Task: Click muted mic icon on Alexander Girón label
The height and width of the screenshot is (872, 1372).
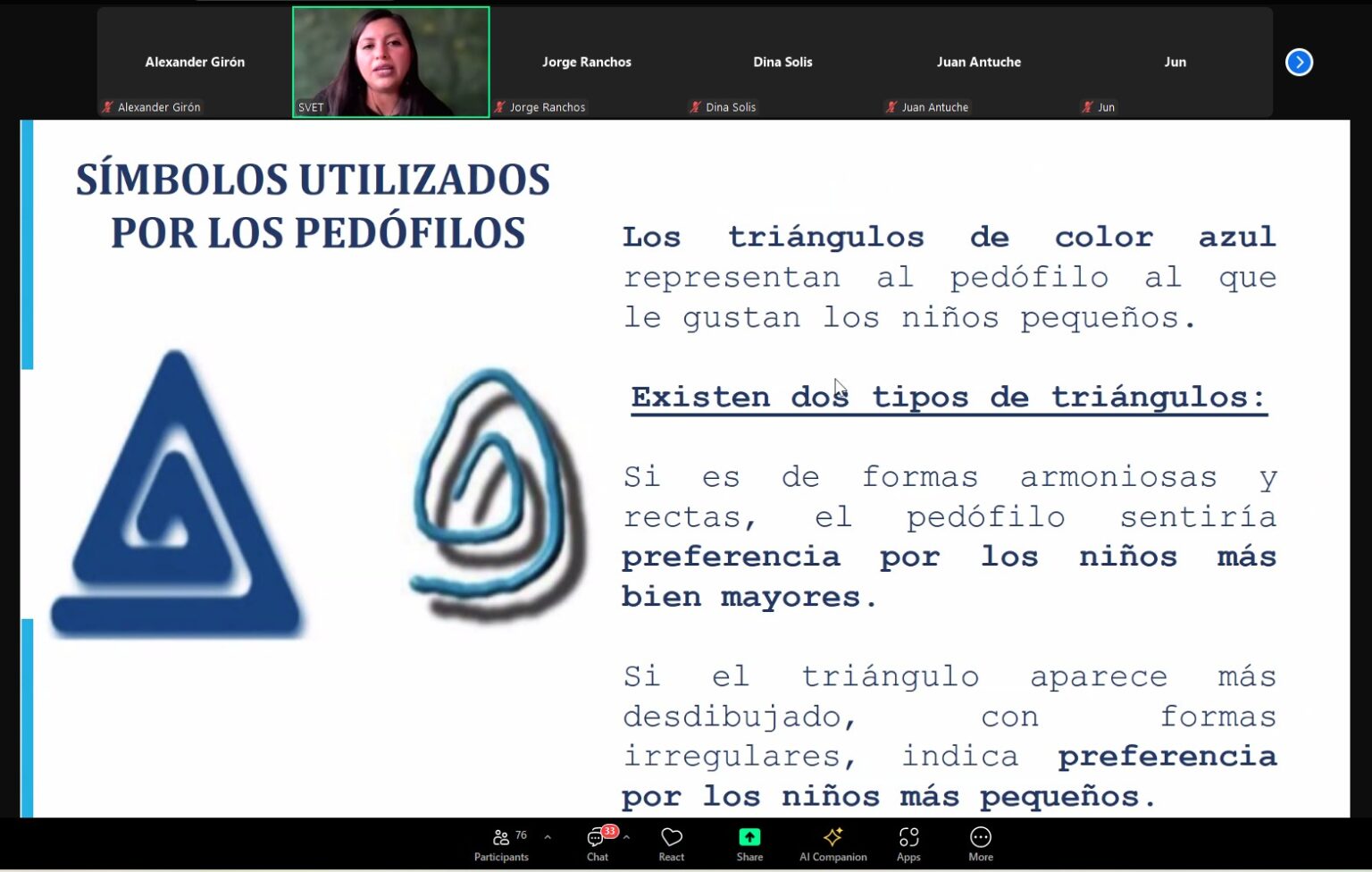Action: (x=108, y=107)
